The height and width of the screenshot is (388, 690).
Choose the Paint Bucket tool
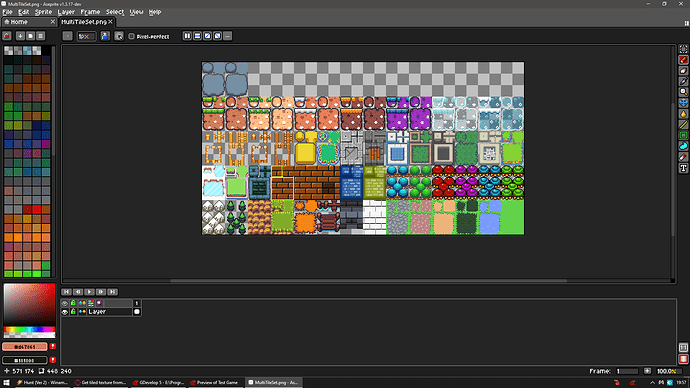coord(683,114)
